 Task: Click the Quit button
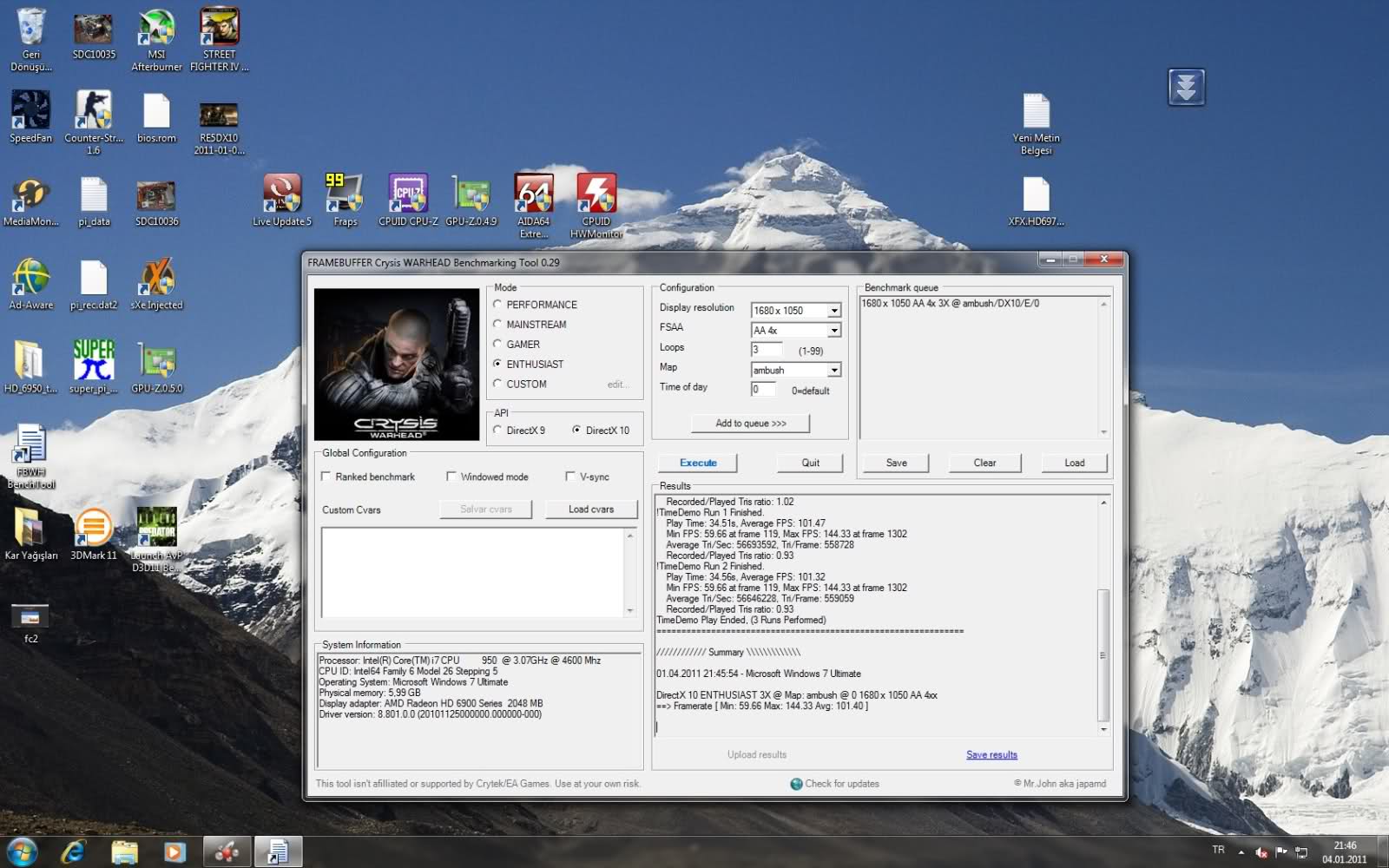tap(810, 463)
